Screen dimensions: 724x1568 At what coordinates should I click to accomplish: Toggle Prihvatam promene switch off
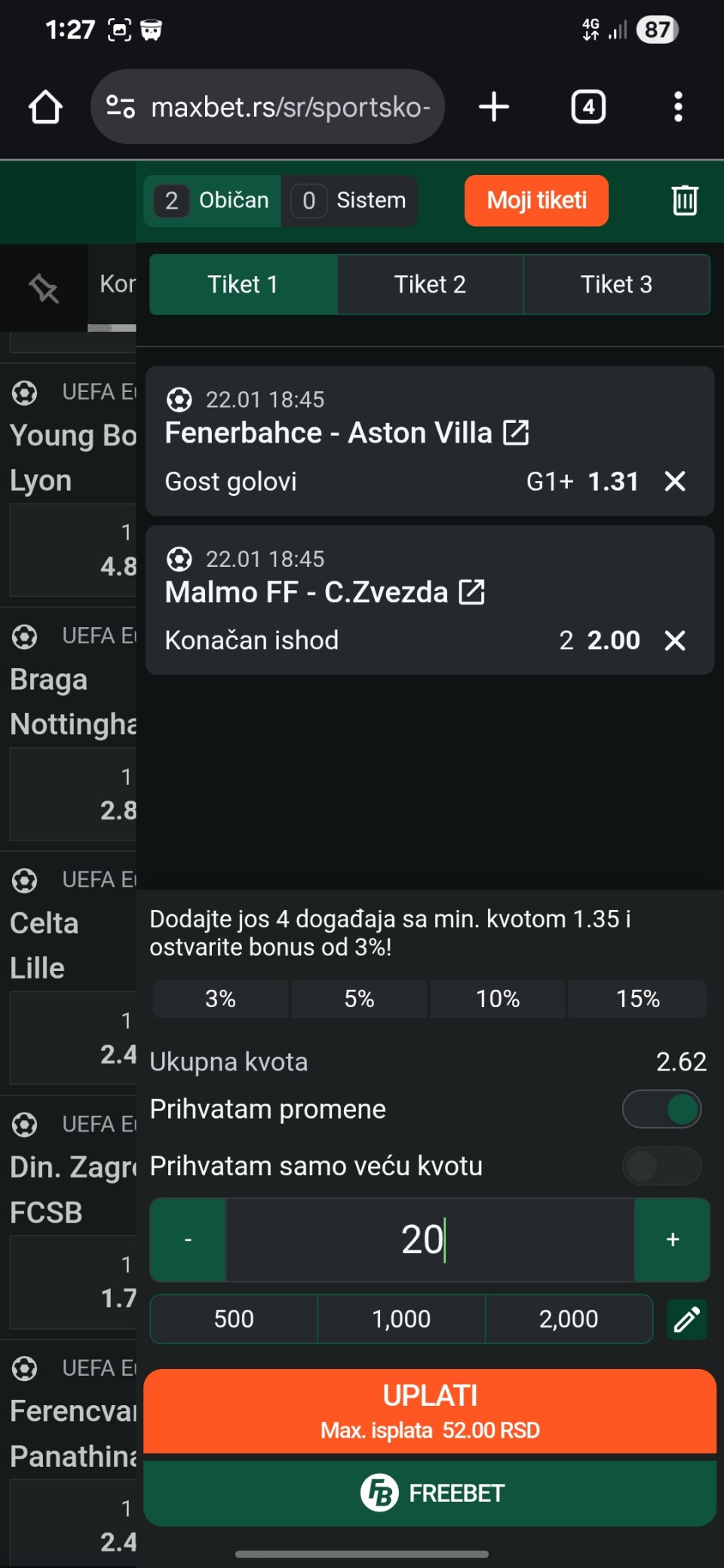[x=661, y=1110]
